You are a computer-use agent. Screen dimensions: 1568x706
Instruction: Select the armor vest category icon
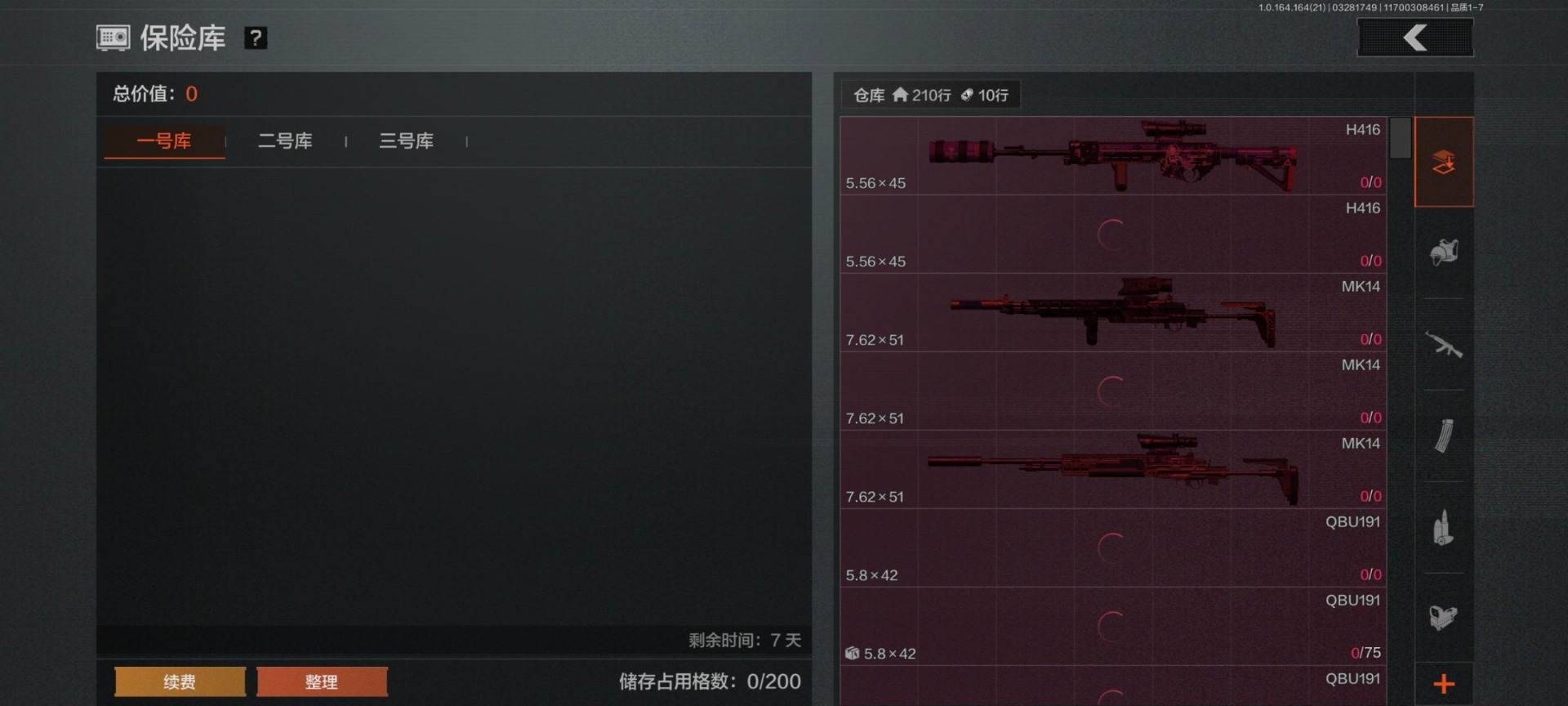(1444, 252)
